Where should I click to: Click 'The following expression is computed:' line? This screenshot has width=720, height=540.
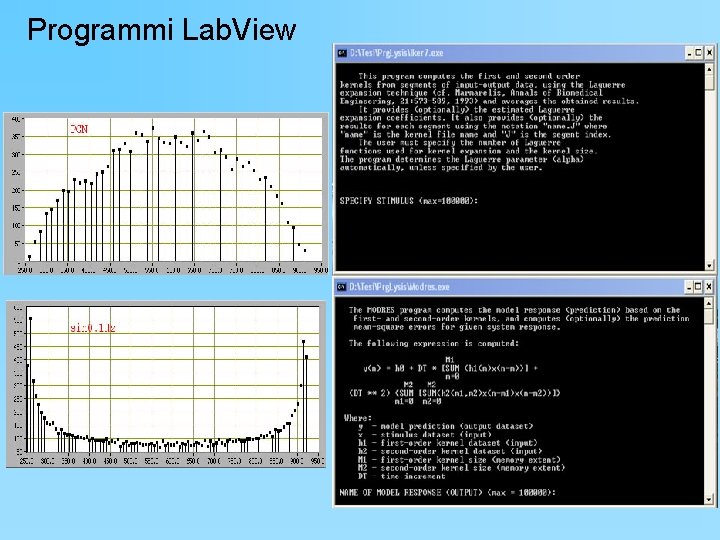tap(433, 343)
